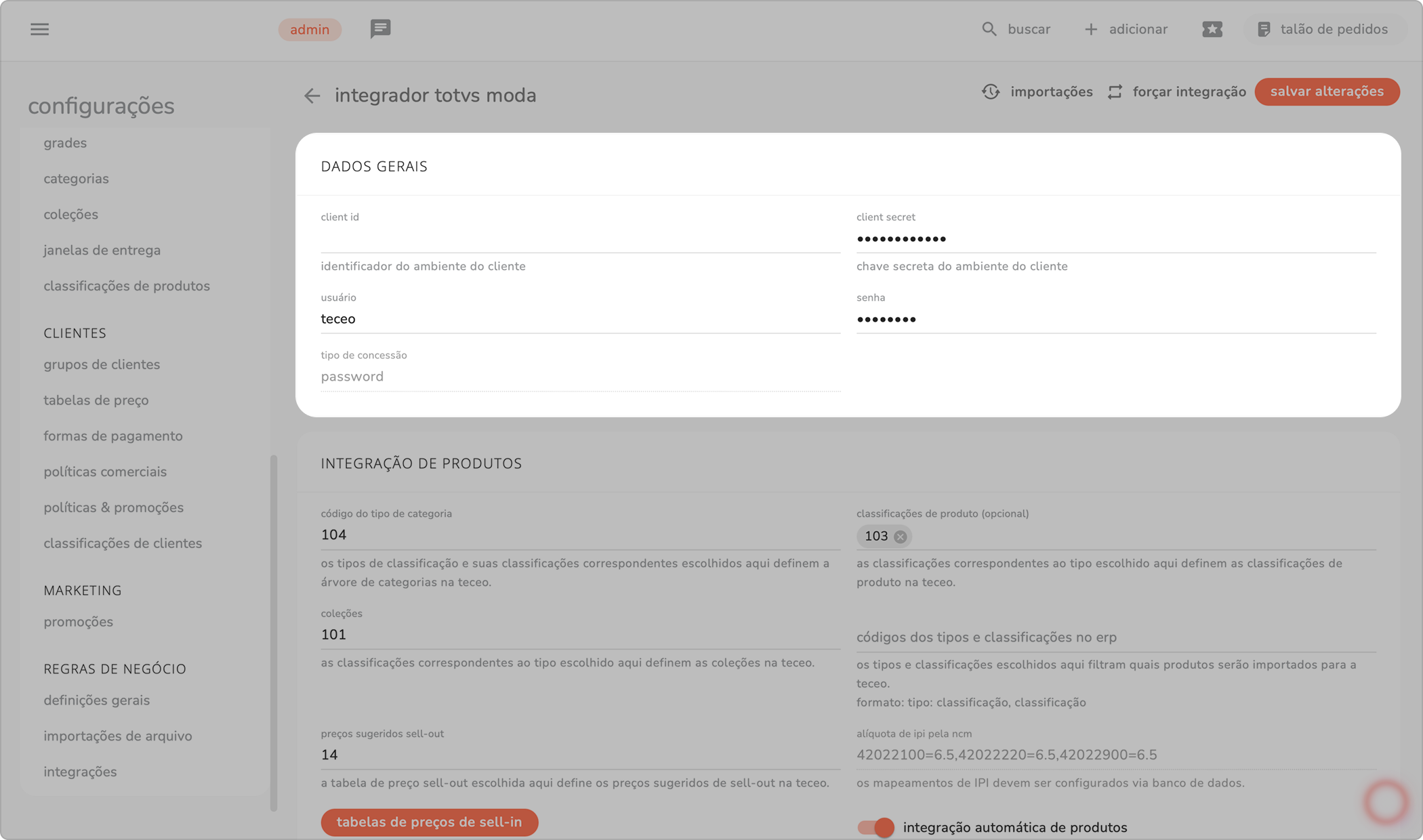
Task: Open importações history icon
Action: click(x=991, y=92)
